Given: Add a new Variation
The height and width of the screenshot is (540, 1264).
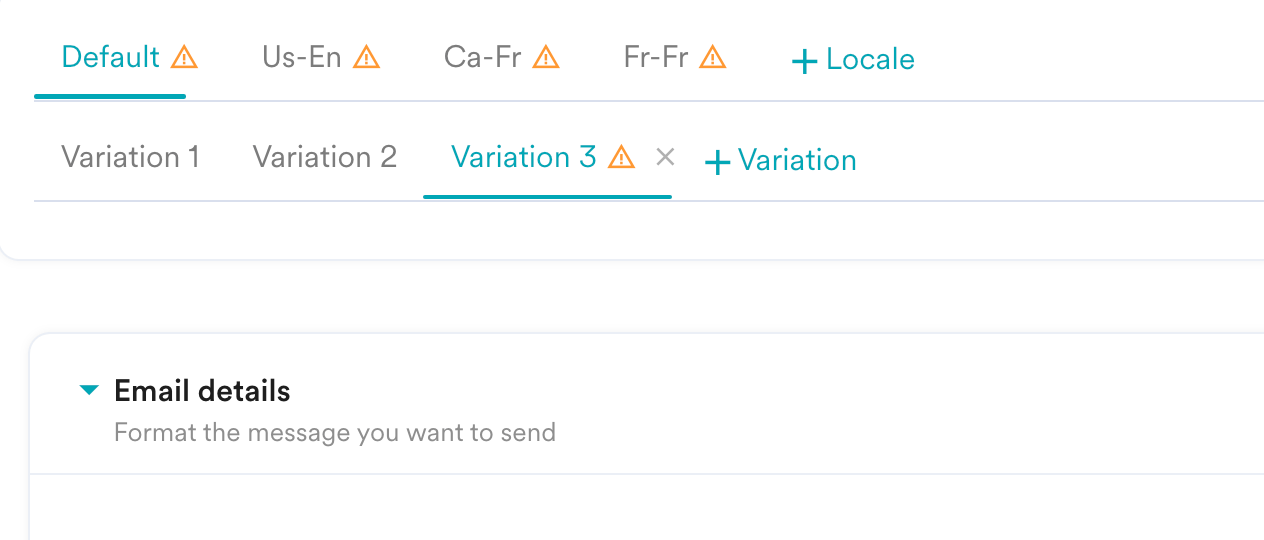Looking at the screenshot, I should (781, 161).
